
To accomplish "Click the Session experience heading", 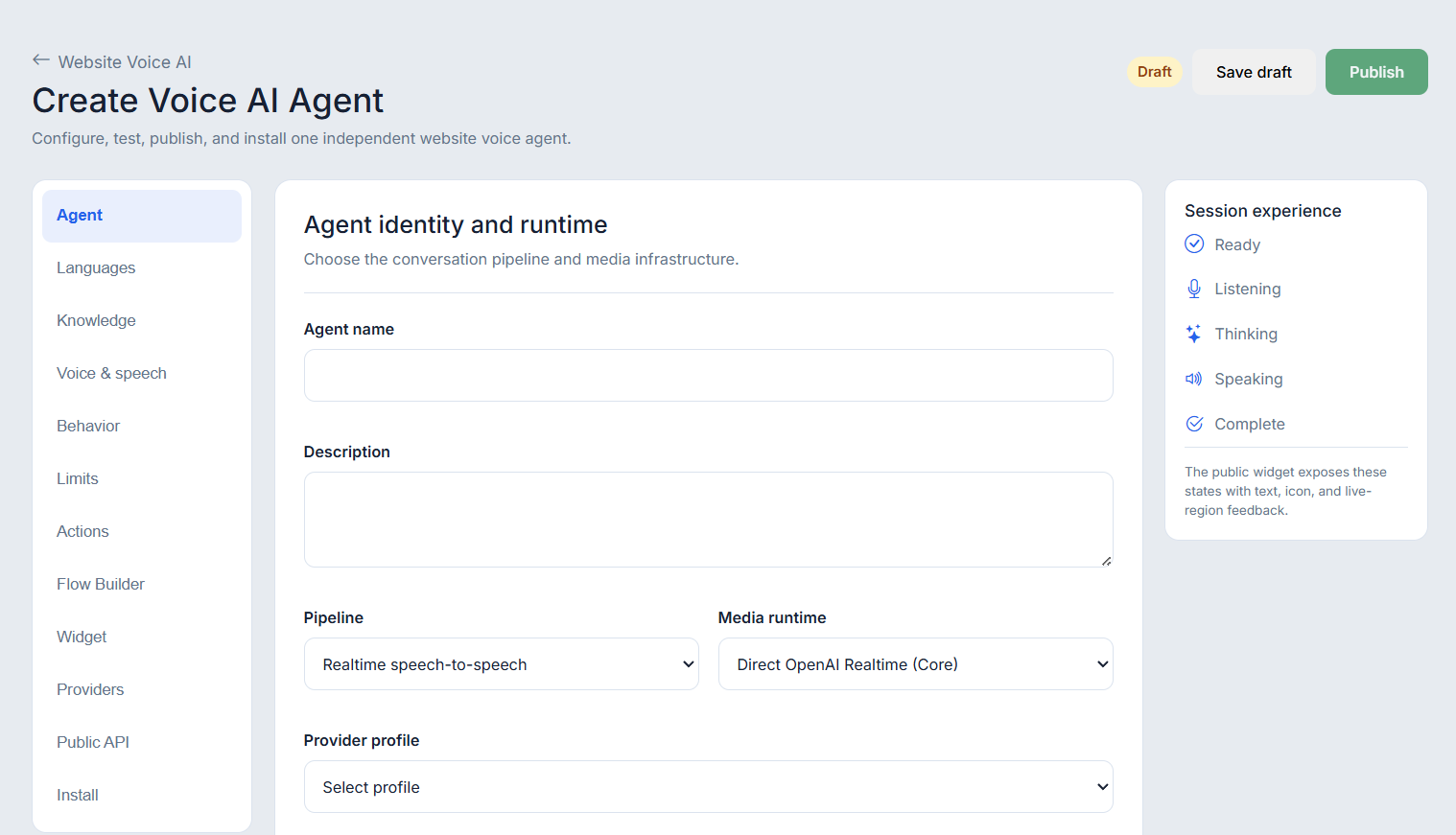I will 1263,211.
